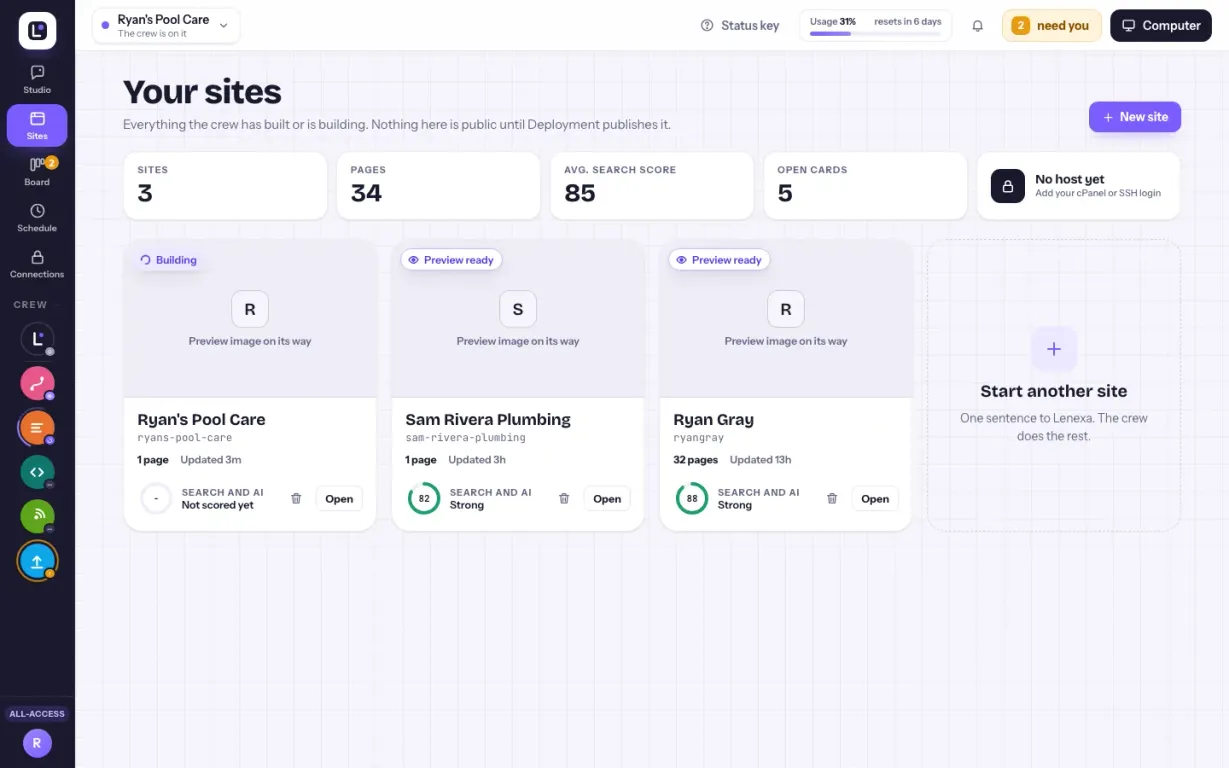Screen dimensions: 1229x768
Task: Open the Sam Rivera Plumbing site
Action: (x=607, y=499)
